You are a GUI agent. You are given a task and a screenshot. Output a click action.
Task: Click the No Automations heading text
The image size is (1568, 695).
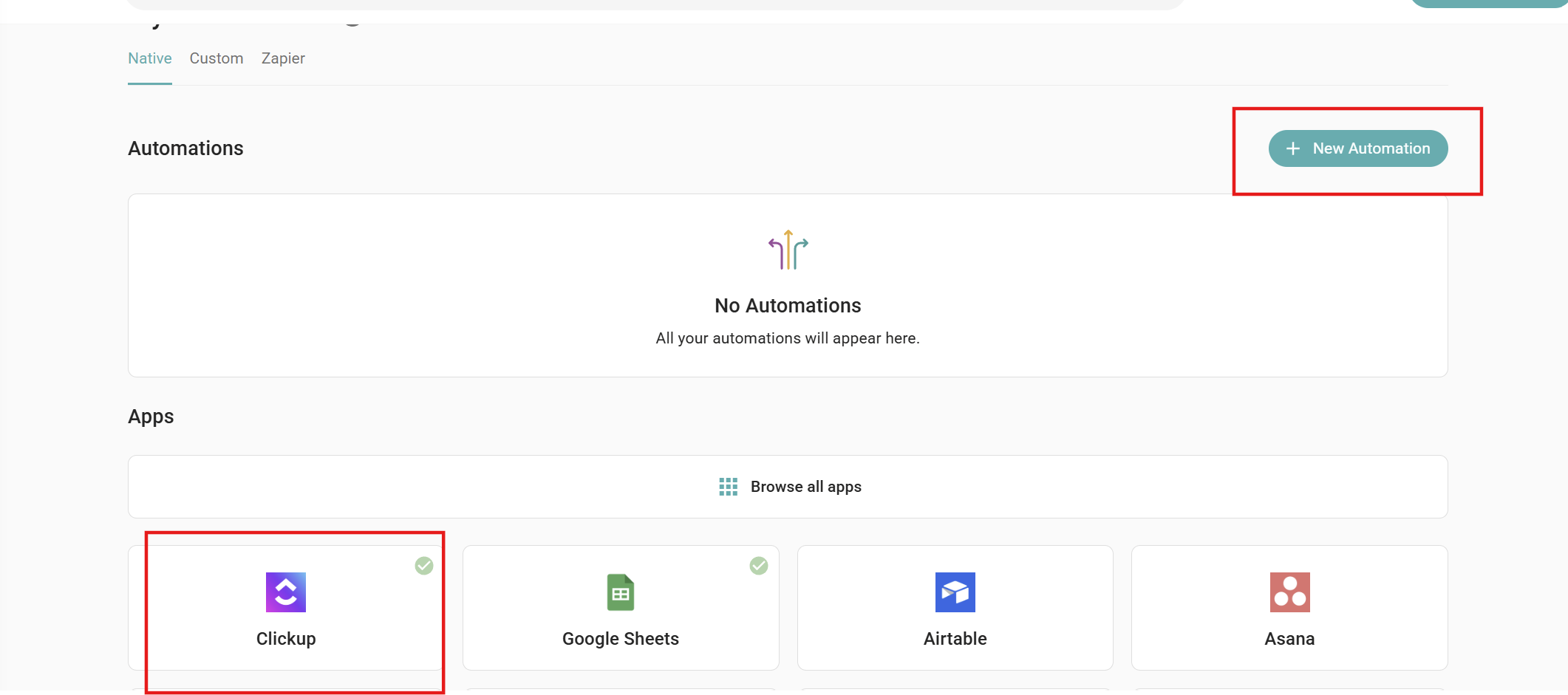point(788,306)
